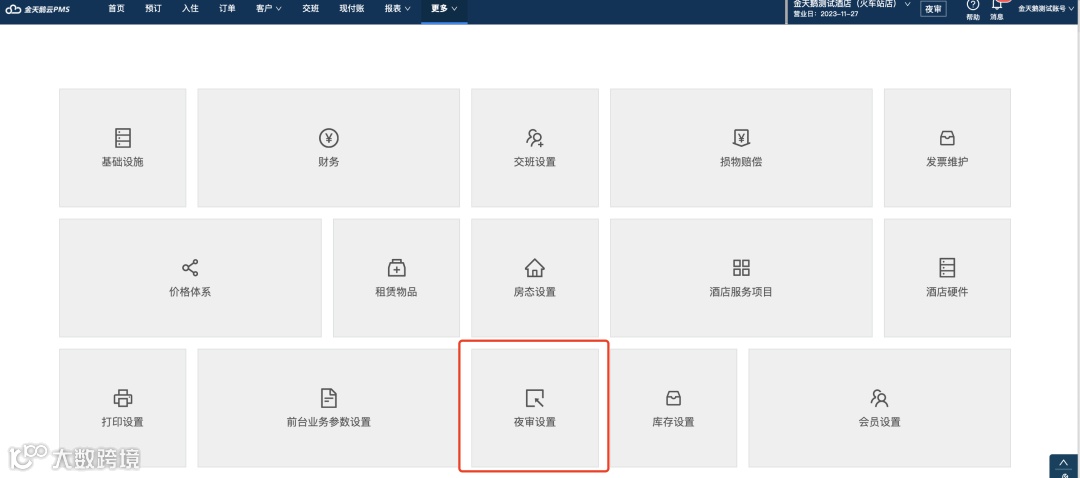The height and width of the screenshot is (478, 1080).
Task: Open the 前台业务参数设置 tile
Action: tap(329, 408)
